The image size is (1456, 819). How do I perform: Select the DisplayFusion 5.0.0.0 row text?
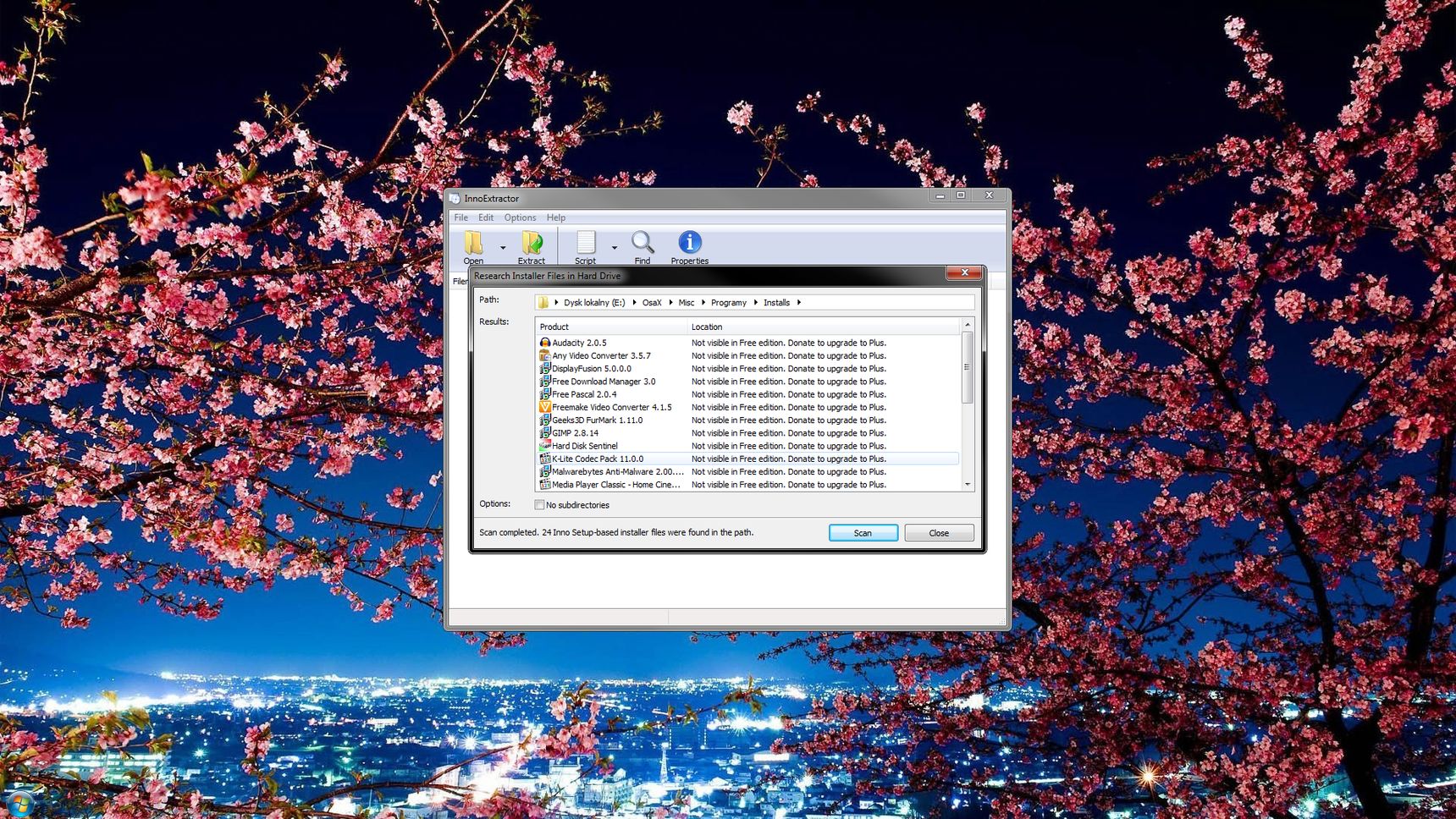pos(592,368)
